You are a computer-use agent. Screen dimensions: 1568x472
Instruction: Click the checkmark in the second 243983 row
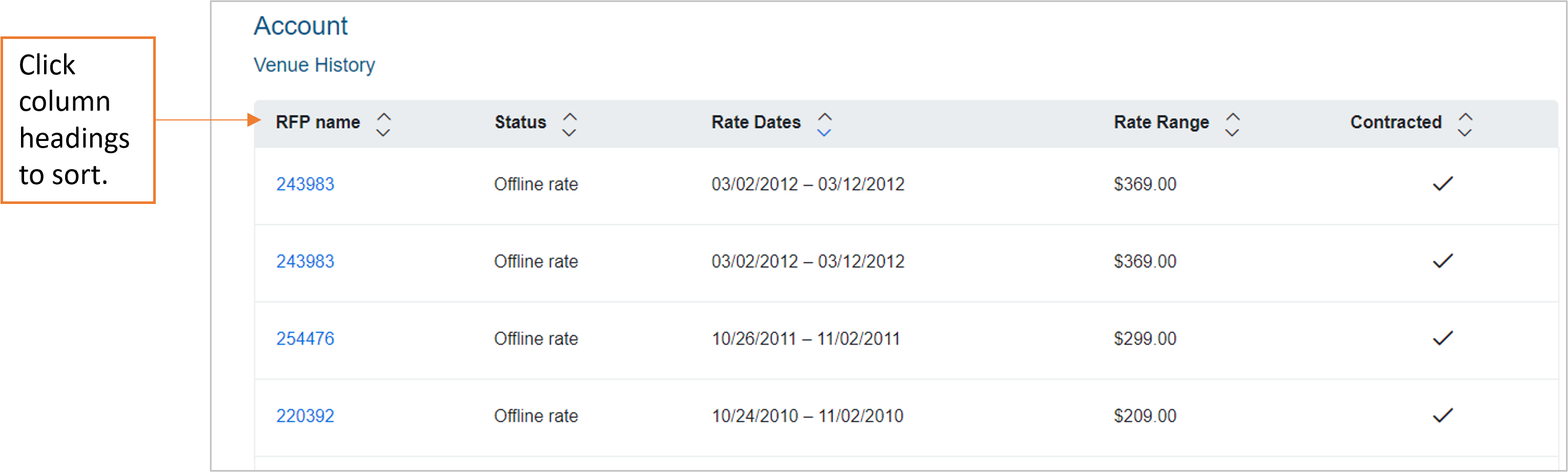tap(1442, 261)
